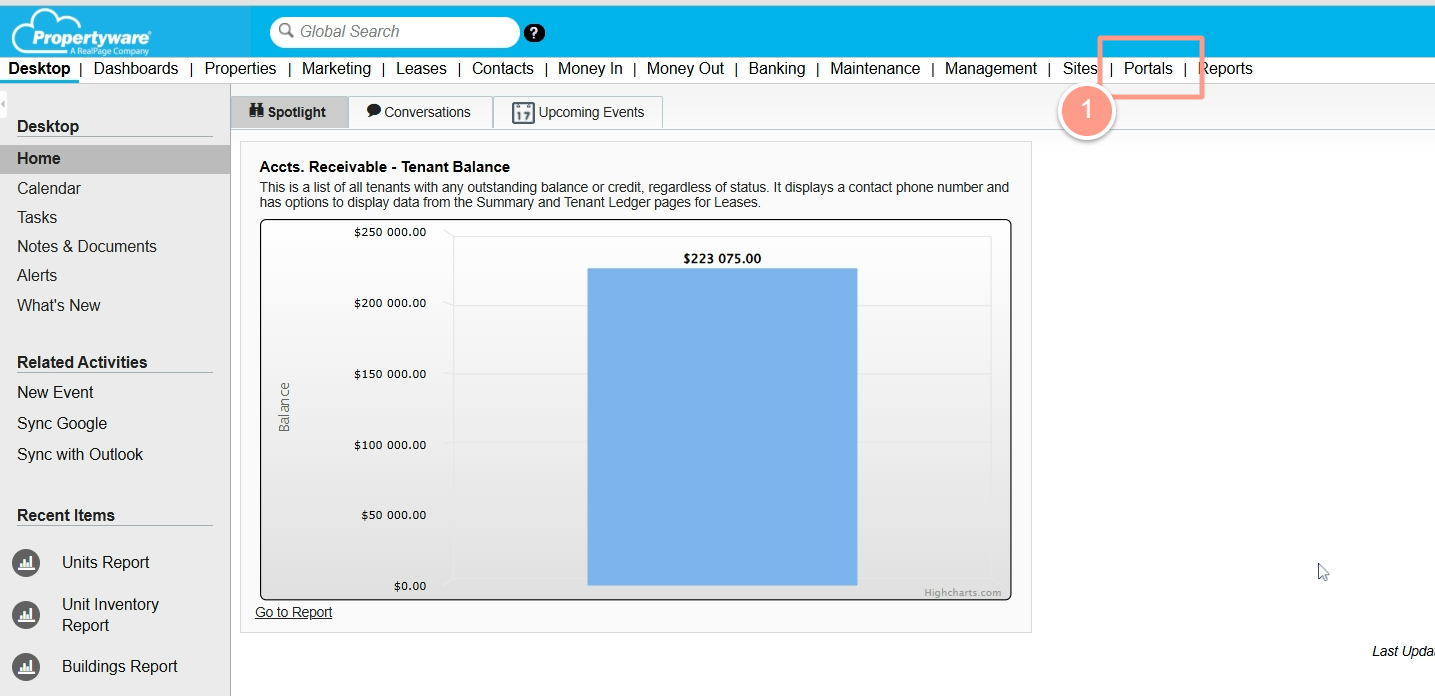The image size is (1435, 696).
Task: Open the Money Out menu
Action: (x=685, y=69)
